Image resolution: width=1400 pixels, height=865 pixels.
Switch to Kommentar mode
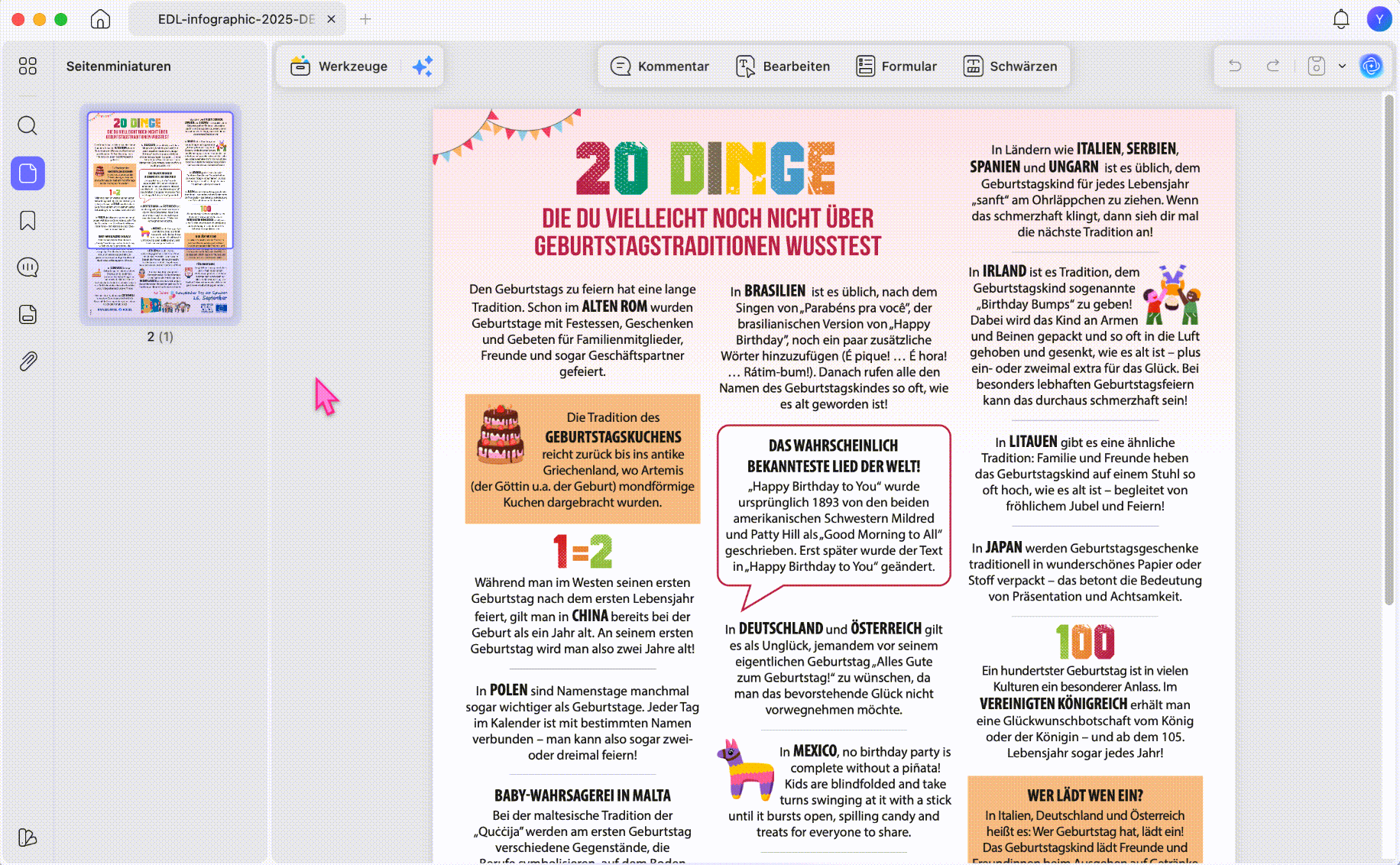coord(660,66)
